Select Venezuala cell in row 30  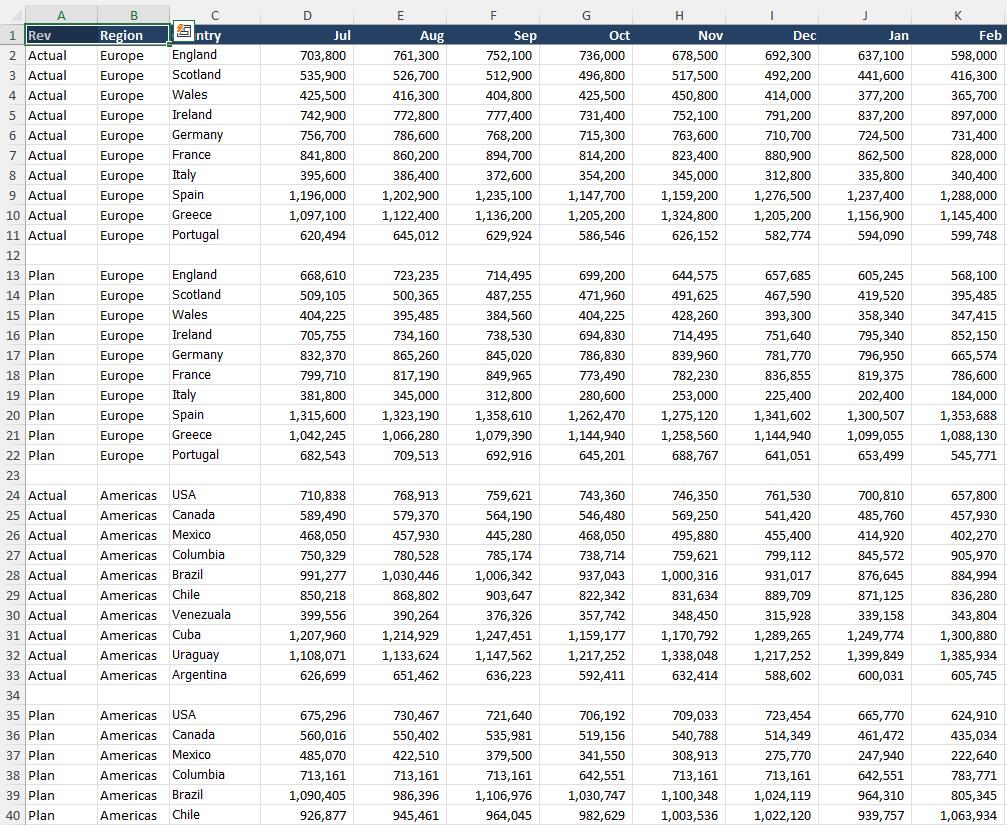click(215, 615)
